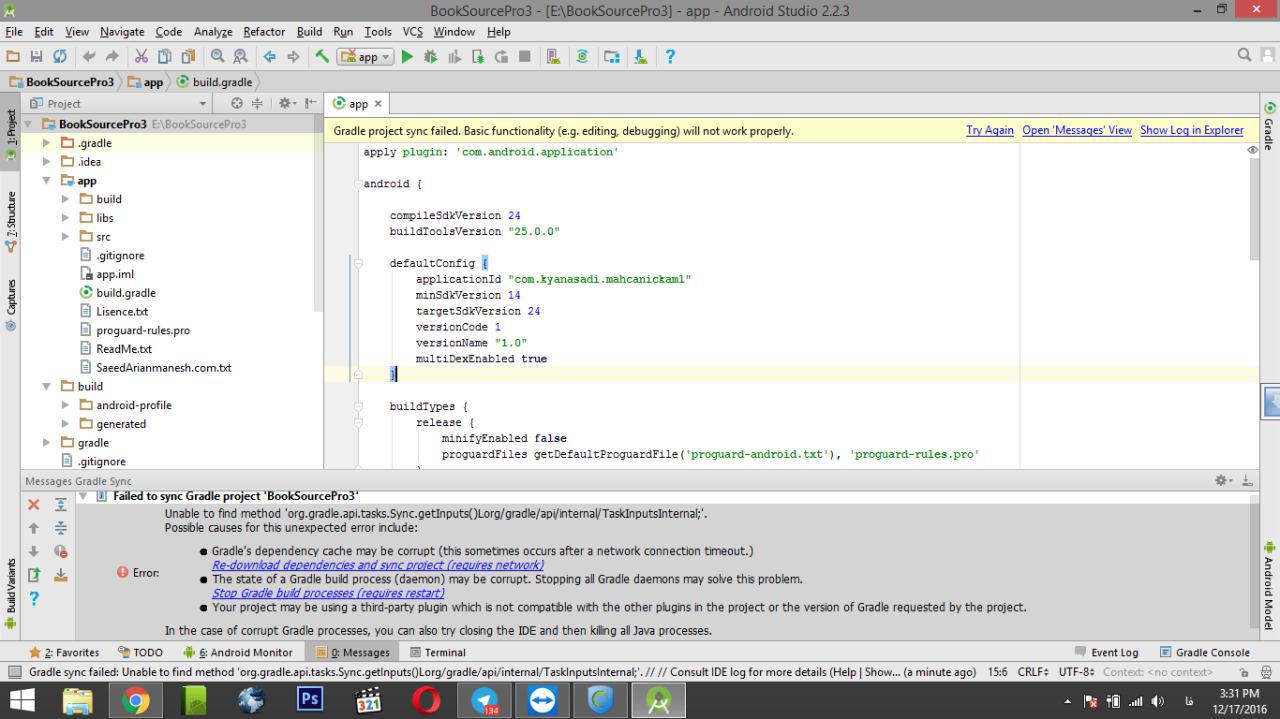This screenshot has width=1280, height=719.
Task: Click Expand All in Messages panel
Action: [60, 505]
